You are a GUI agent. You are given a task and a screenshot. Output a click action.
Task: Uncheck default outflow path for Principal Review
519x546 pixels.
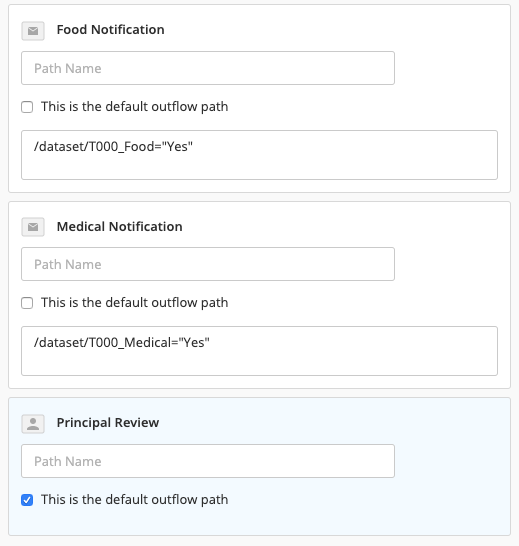[x=27, y=500]
